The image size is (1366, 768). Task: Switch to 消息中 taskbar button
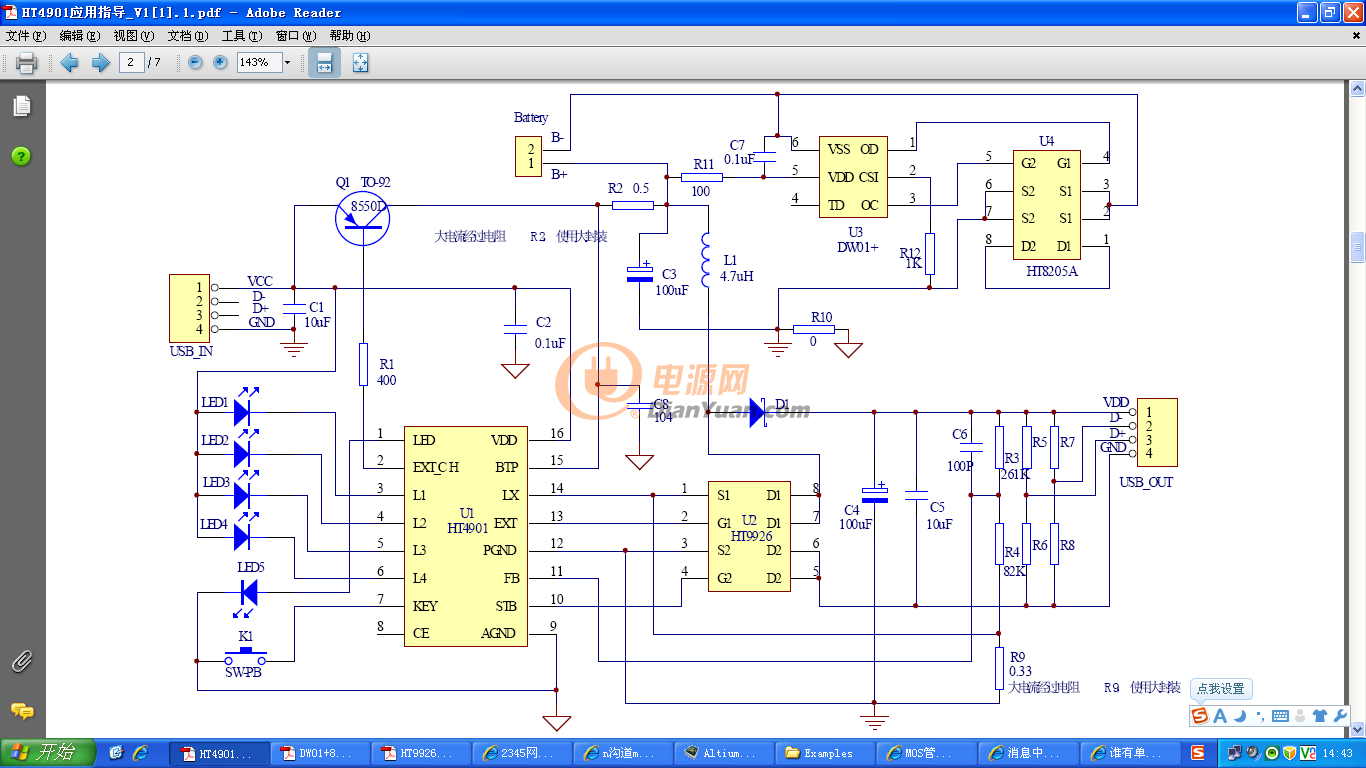[x=1028, y=753]
